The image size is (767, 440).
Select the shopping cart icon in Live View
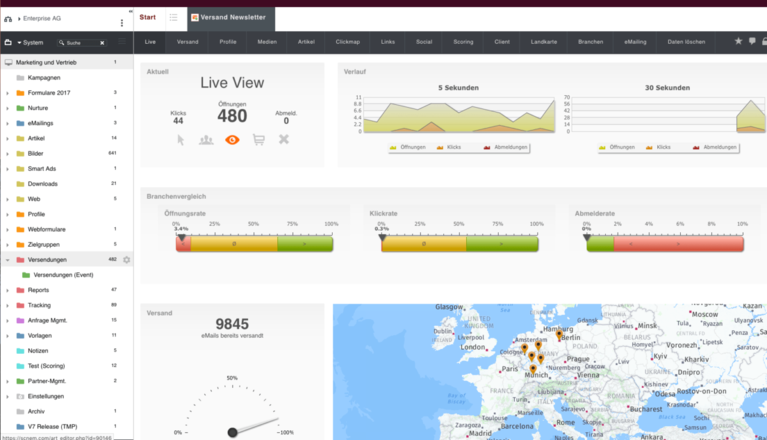[x=259, y=140]
